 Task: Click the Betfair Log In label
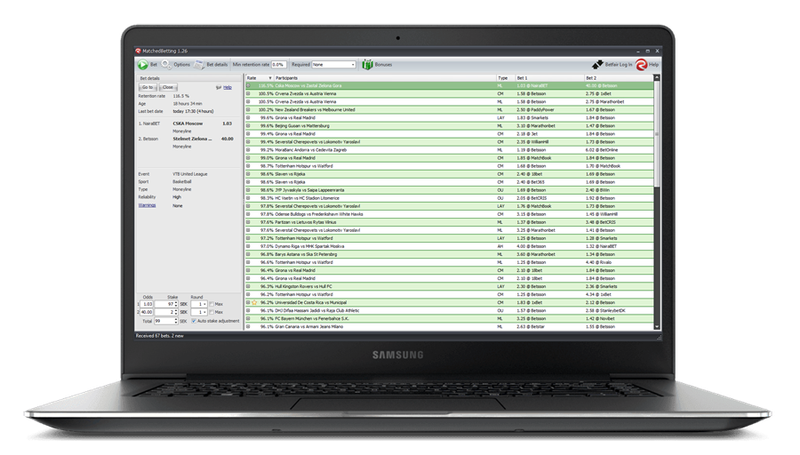618,65
